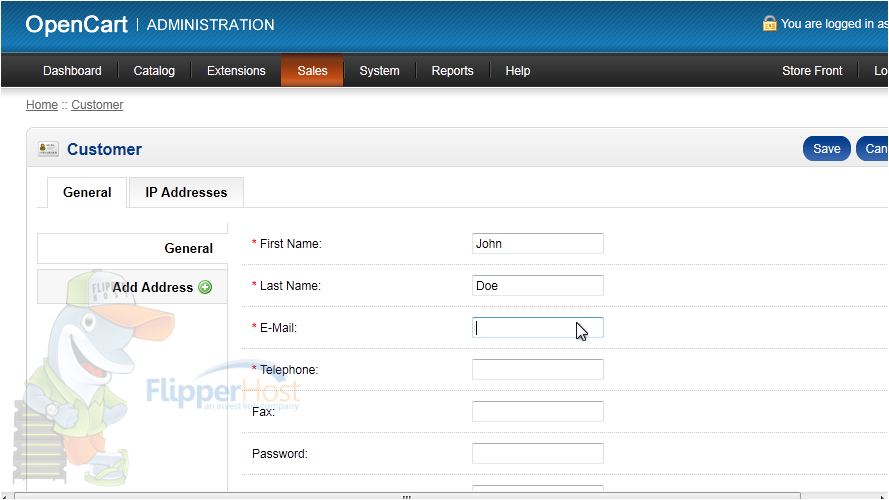Click Add Address in sidebar
The width and height of the screenshot is (889, 500).
click(133, 287)
